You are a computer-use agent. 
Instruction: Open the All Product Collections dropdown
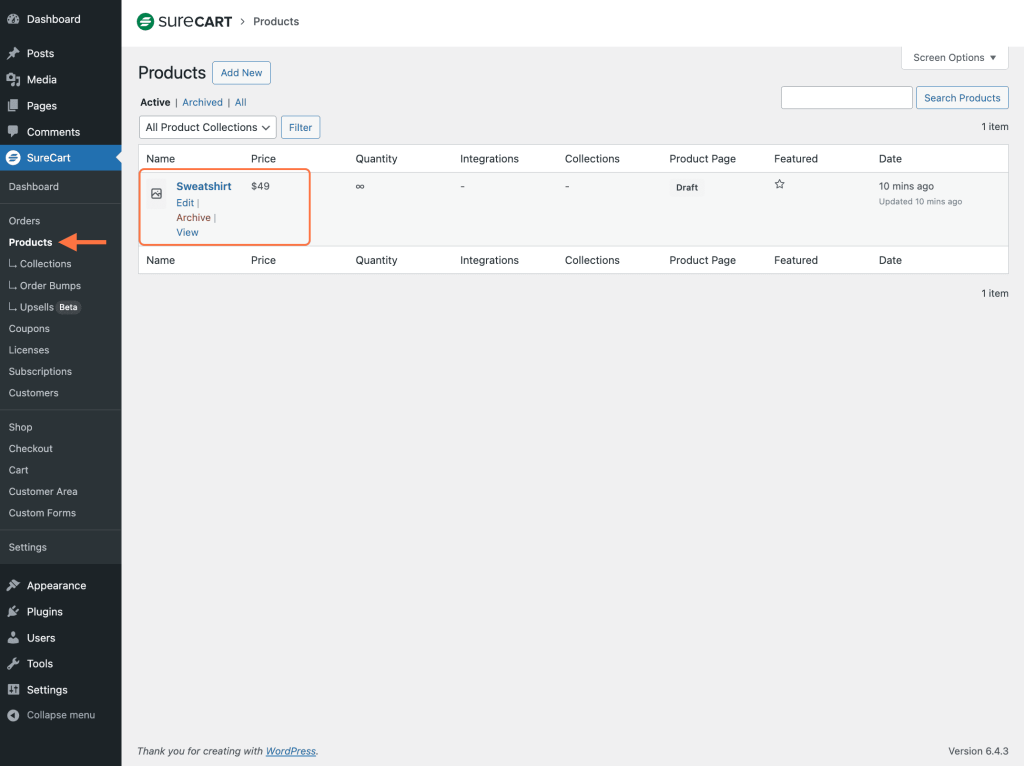[208, 128]
